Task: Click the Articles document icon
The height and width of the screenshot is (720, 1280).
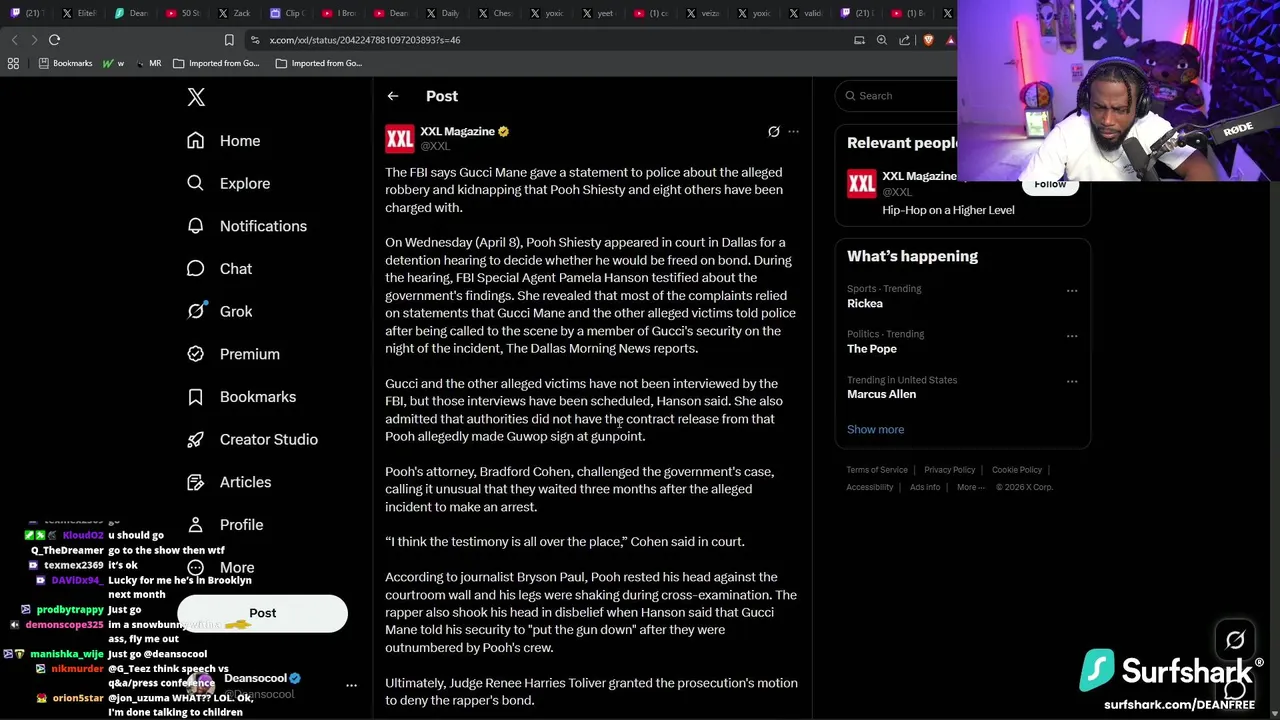Action: (x=196, y=482)
